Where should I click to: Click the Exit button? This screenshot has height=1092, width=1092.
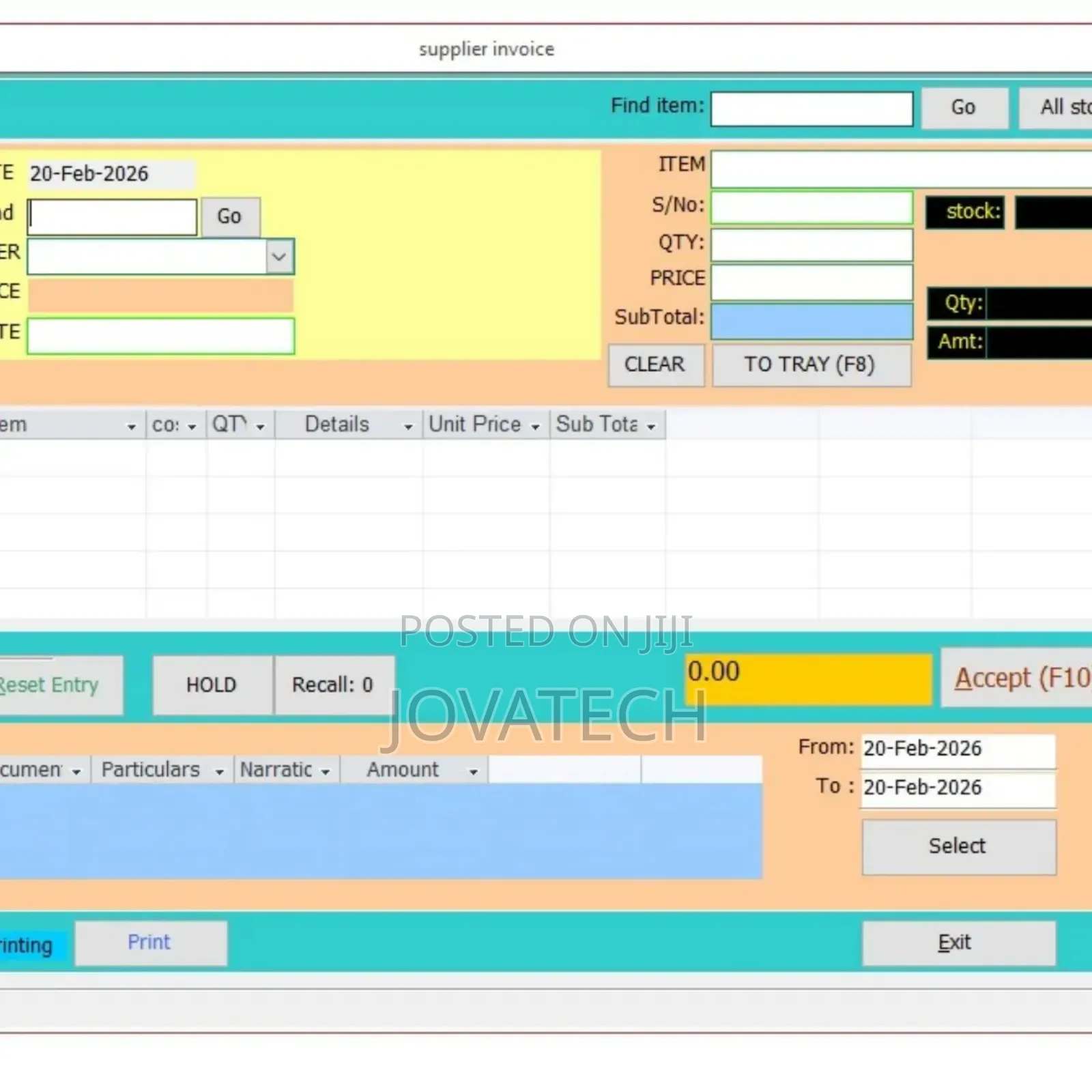(x=959, y=943)
